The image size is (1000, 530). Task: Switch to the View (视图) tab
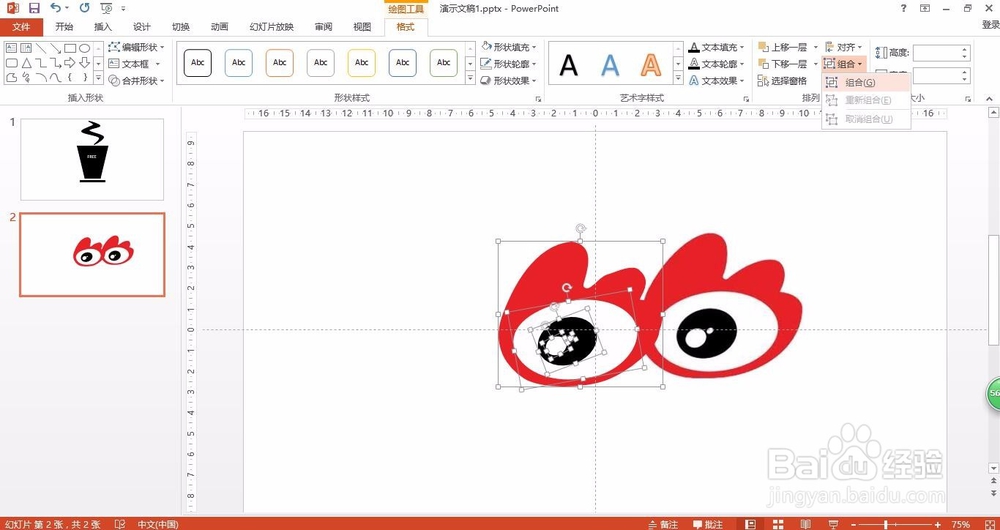pos(362,27)
